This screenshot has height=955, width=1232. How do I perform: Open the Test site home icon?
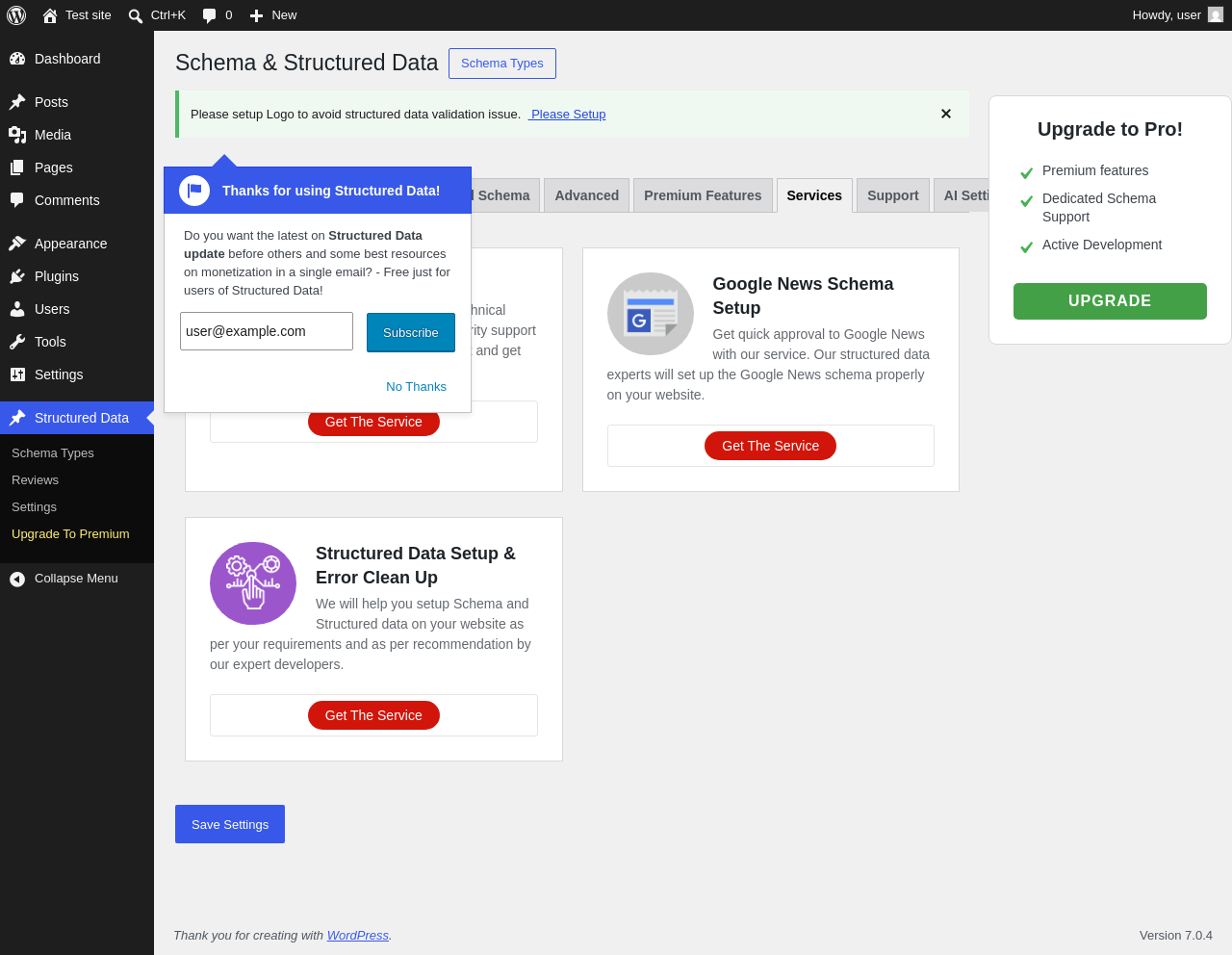pos(50,15)
